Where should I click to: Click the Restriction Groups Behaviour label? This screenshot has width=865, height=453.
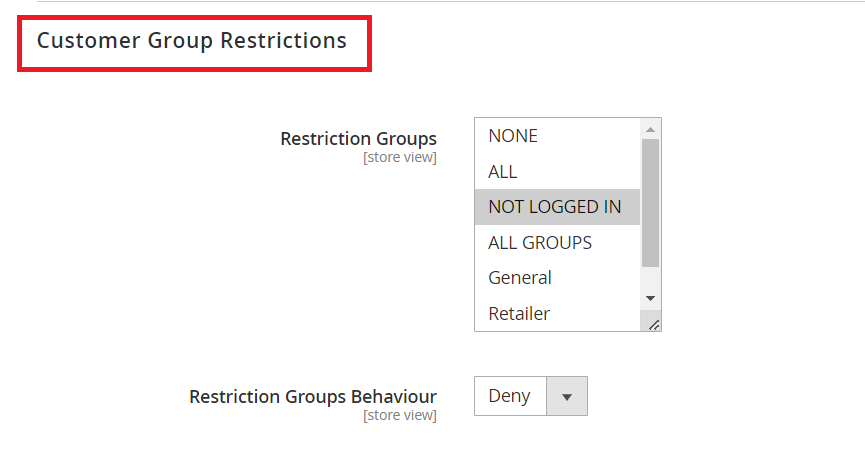click(x=312, y=397)
